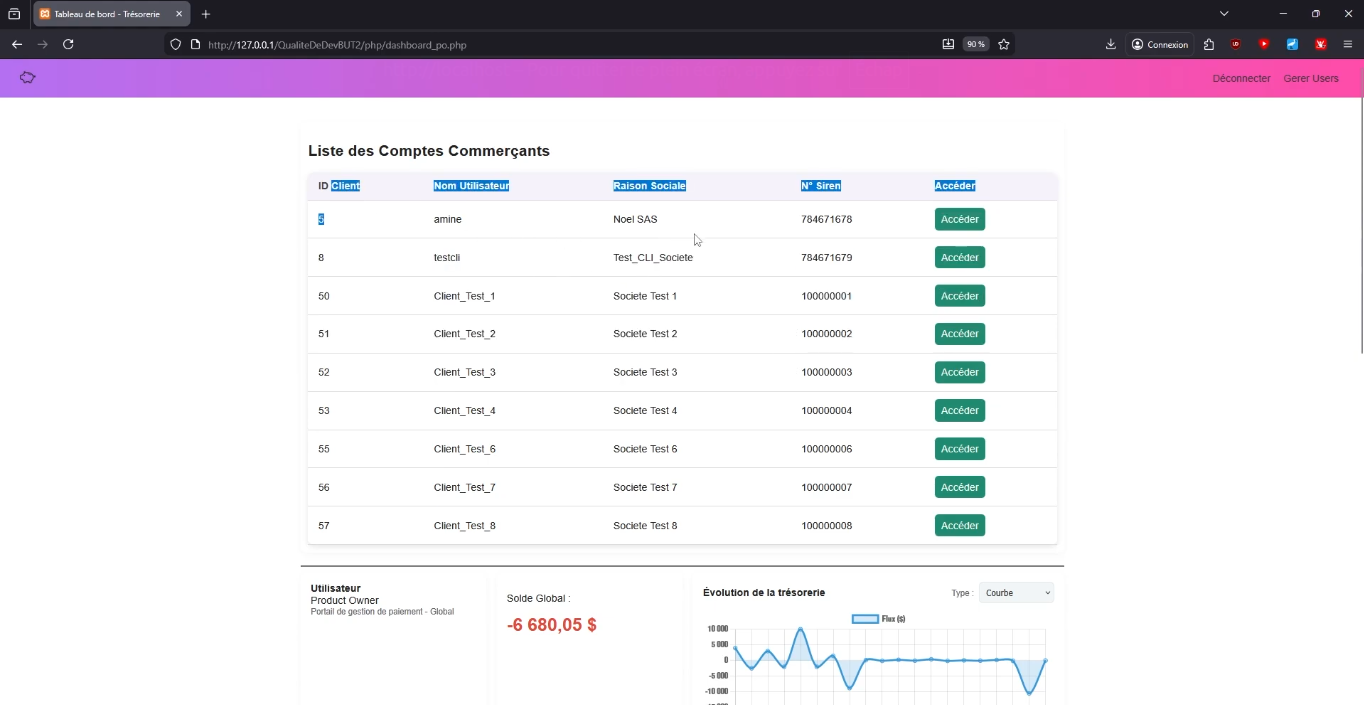The width and height of the screenshot is (1364, 705).
Task: Switch to Tableau de bord - Trésorerie tab
Action: [x=105, y=14]
